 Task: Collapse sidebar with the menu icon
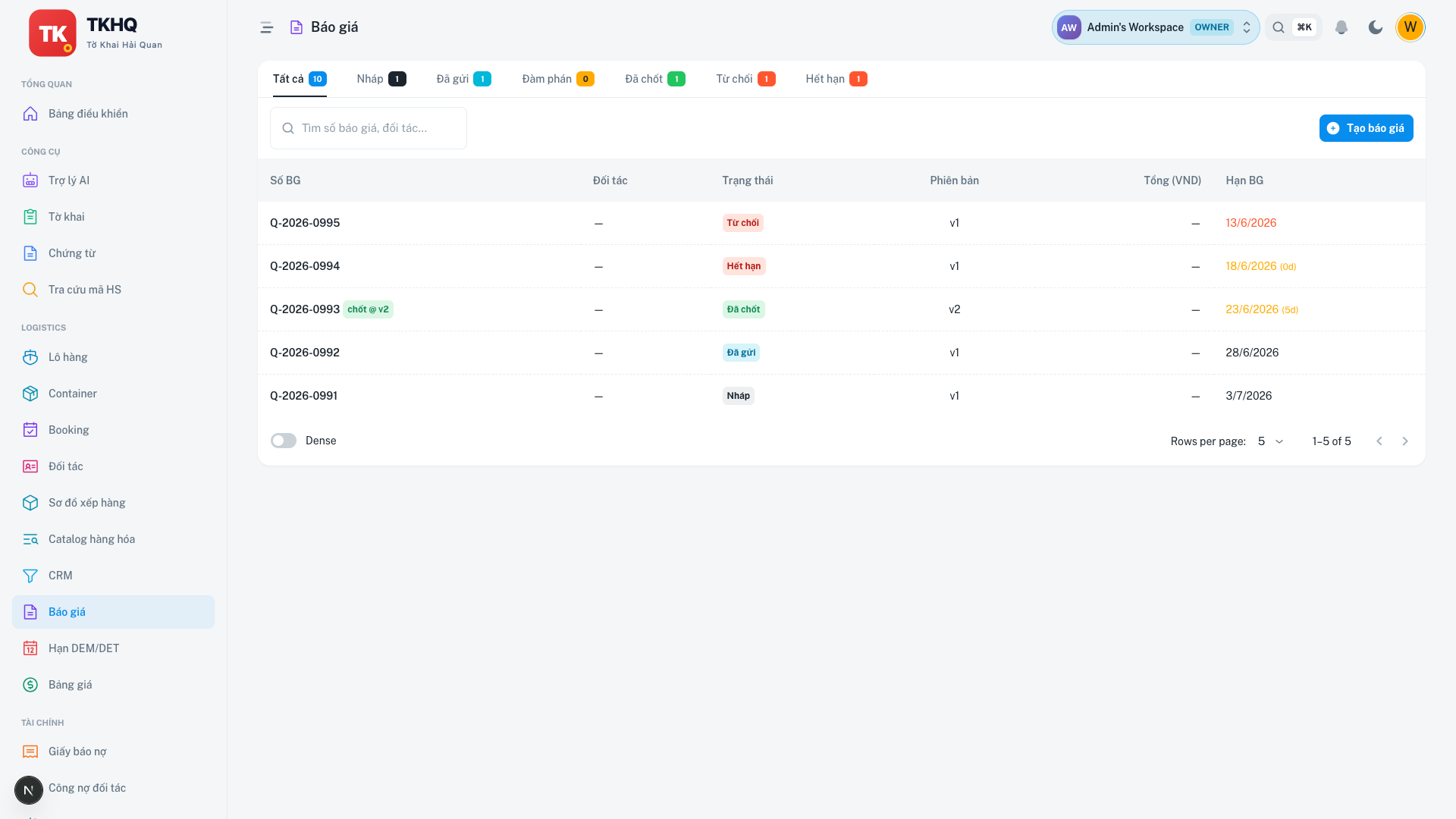point(266,27)
